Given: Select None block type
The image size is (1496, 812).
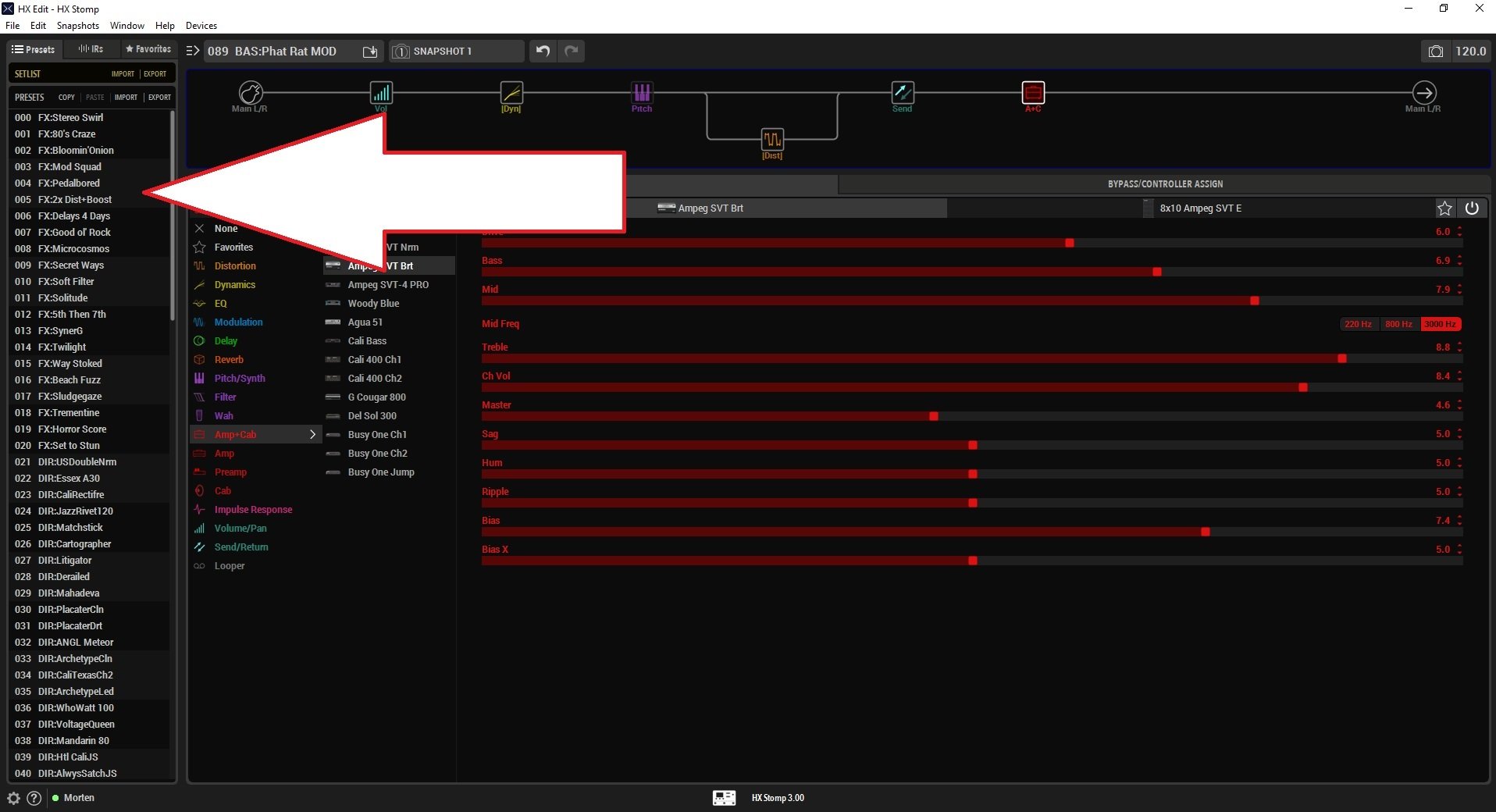Looking at the screenshot, I should pyautogui.click(x=226, y=229).
